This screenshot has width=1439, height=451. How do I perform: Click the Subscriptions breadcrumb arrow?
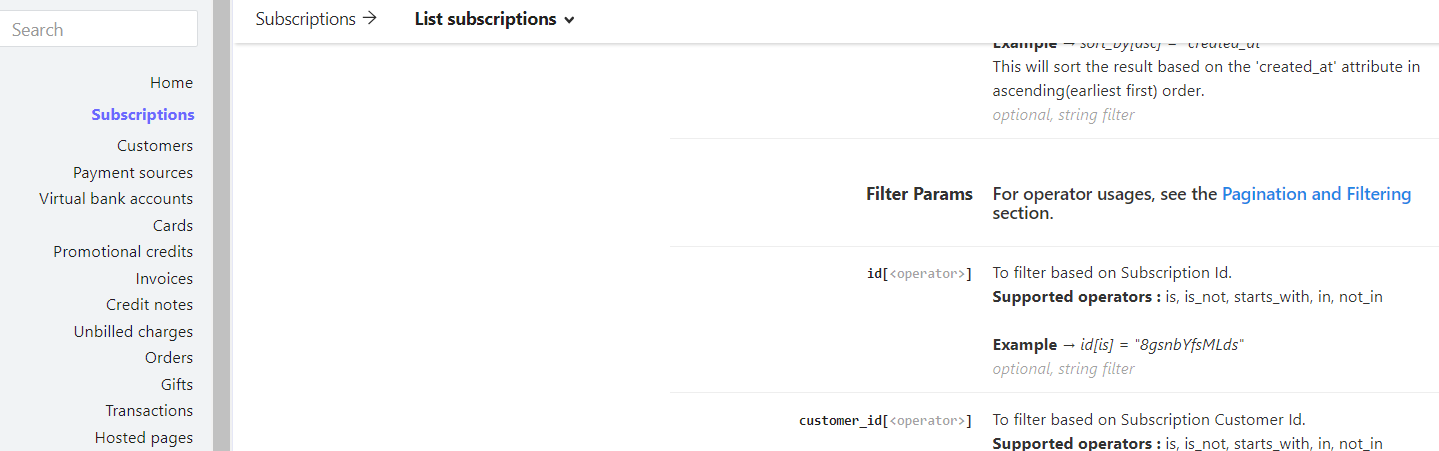(x=370, y=19)
